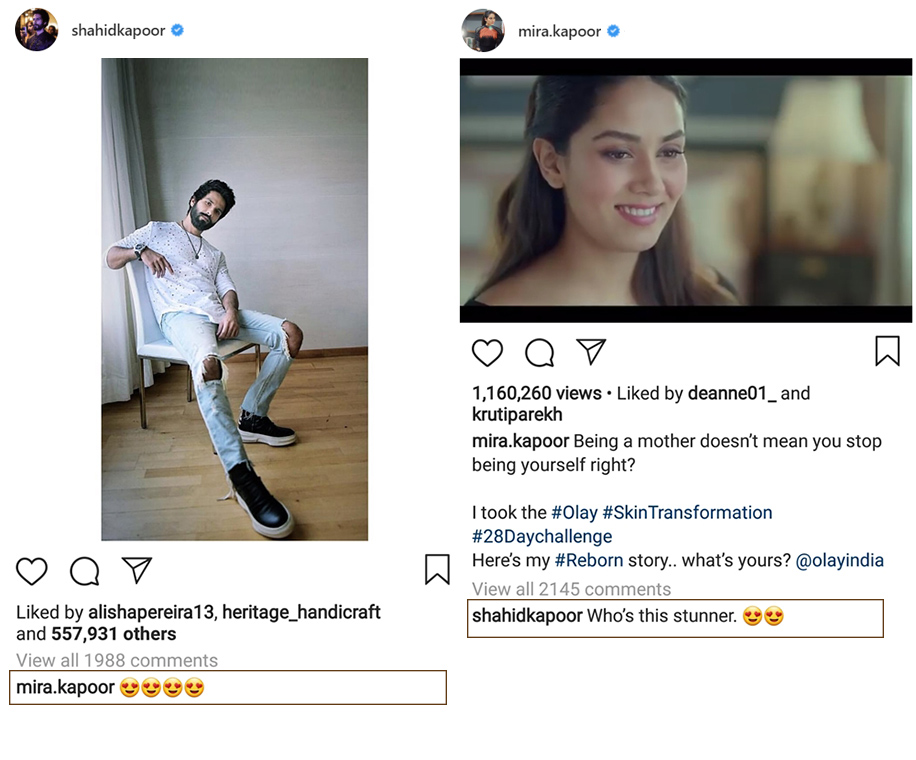
Task: Open comments on shahidkapoor's post
Action: point(85,571)
